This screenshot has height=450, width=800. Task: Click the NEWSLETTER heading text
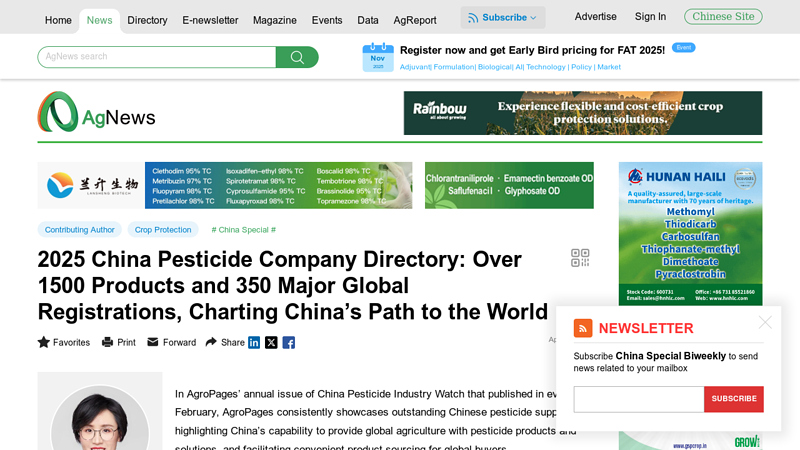pyautogui.click(x=646, y=328)
